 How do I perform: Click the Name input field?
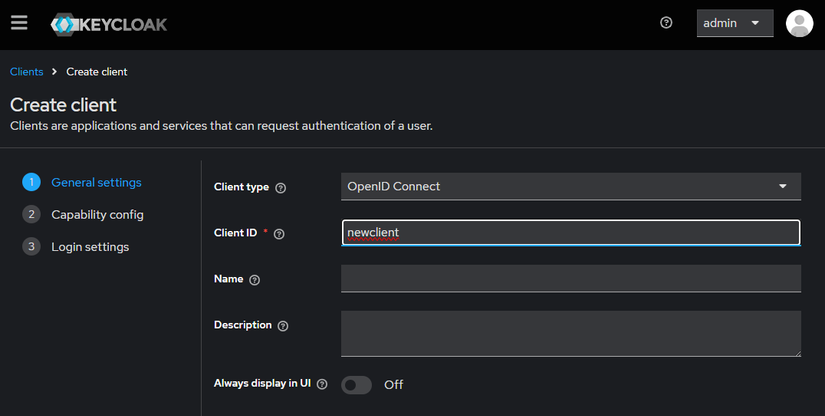pos(571,279)
